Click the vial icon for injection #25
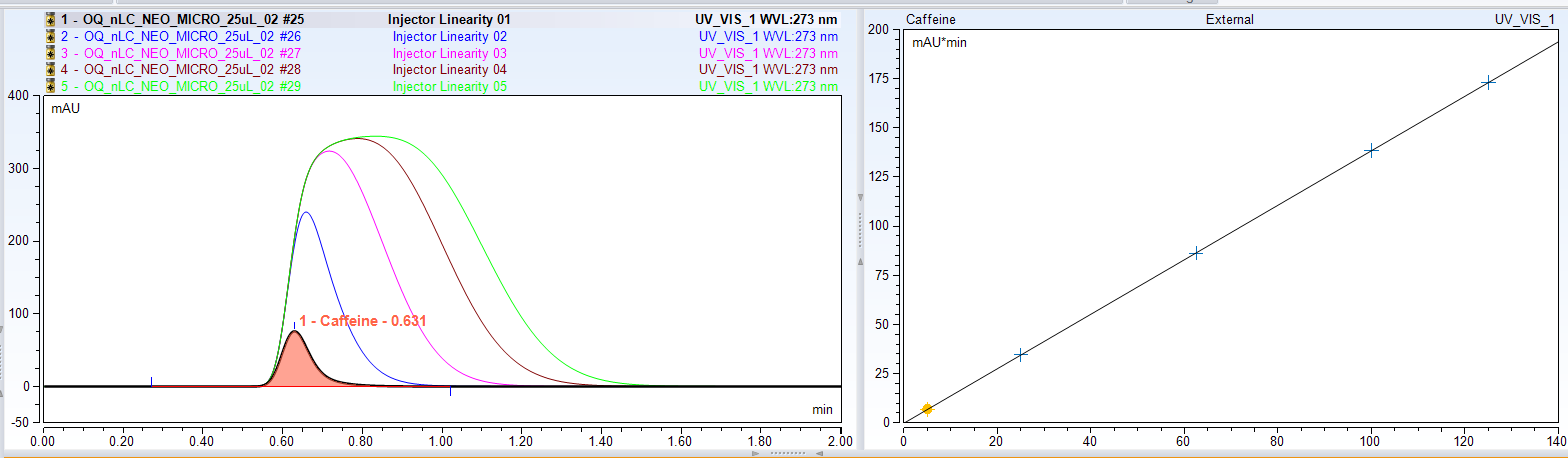Viewport: 1568px width, 458px height. [x=50, y=19]
